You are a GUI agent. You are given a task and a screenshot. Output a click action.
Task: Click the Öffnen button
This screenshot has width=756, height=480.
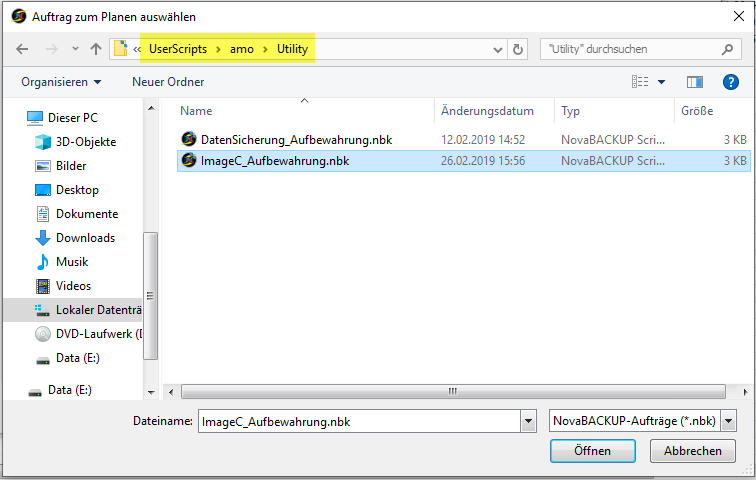point(593,451)
